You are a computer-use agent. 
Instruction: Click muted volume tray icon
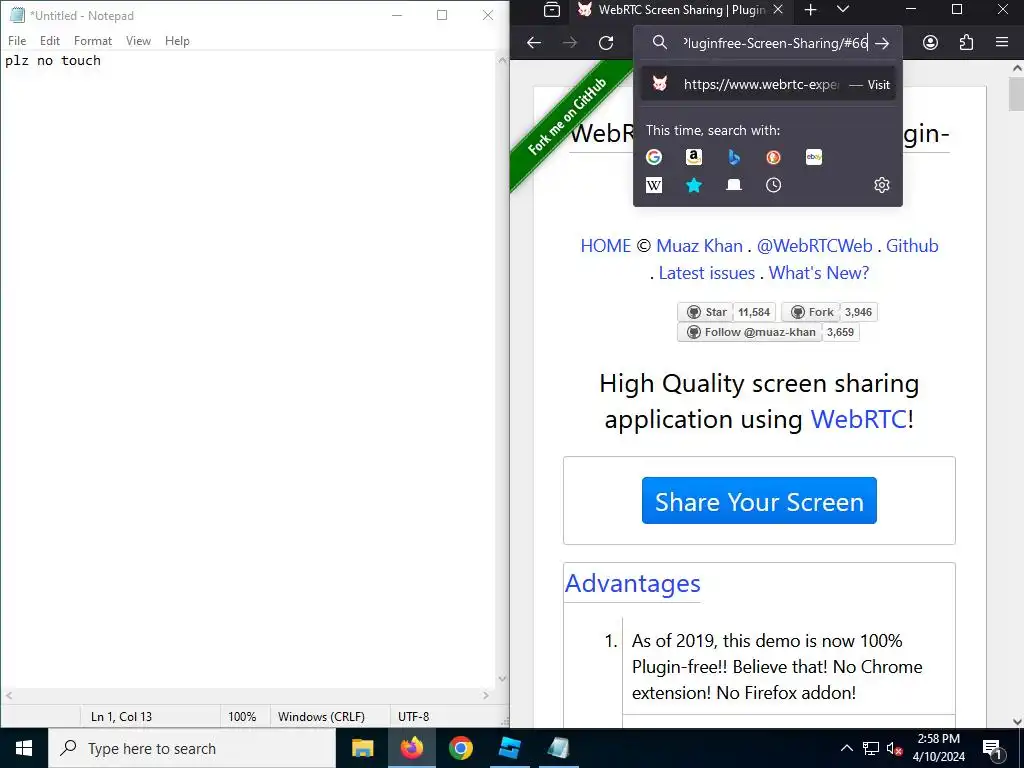tap(894, 748)
